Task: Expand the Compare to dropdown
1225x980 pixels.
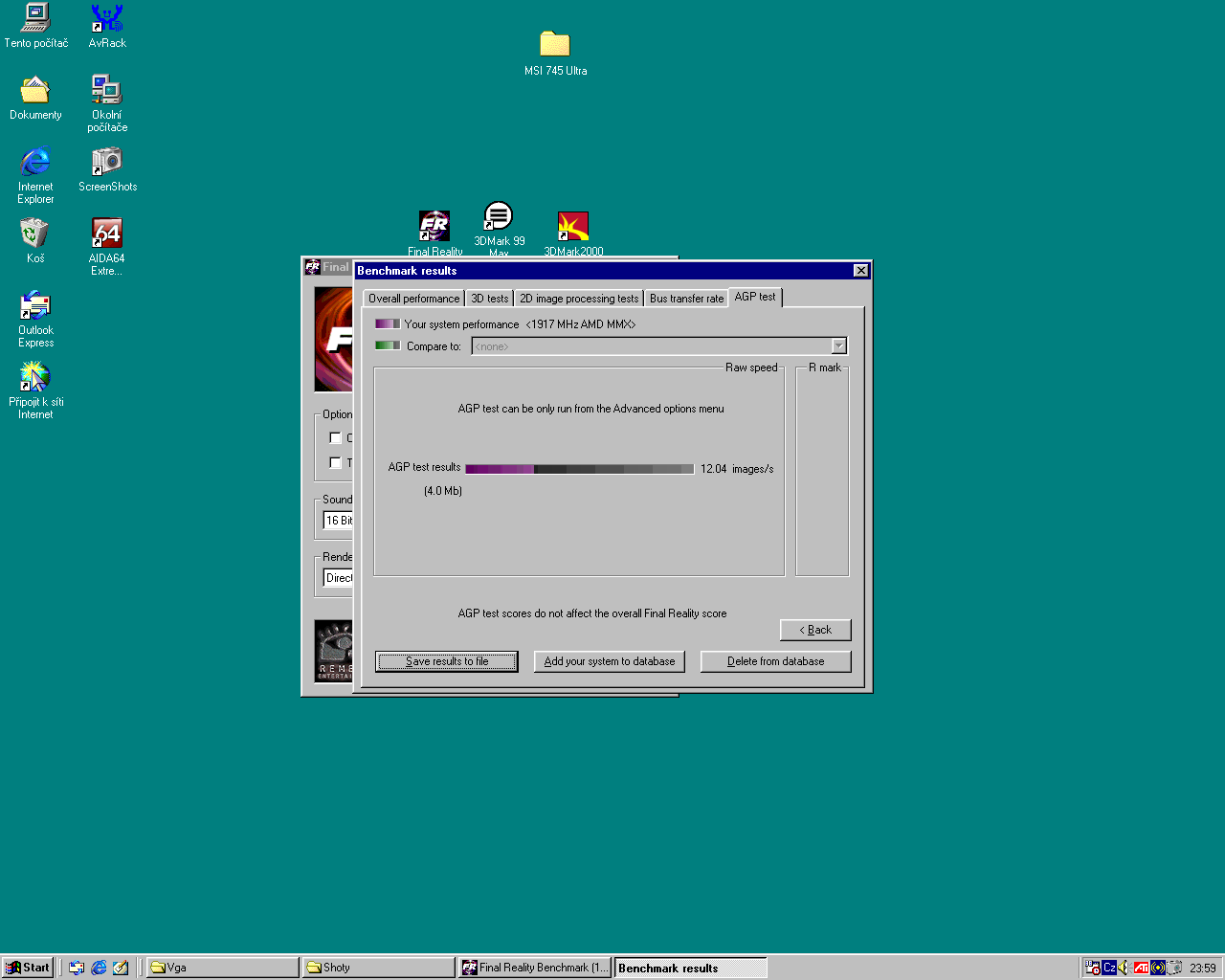Action: click(838, 346)
